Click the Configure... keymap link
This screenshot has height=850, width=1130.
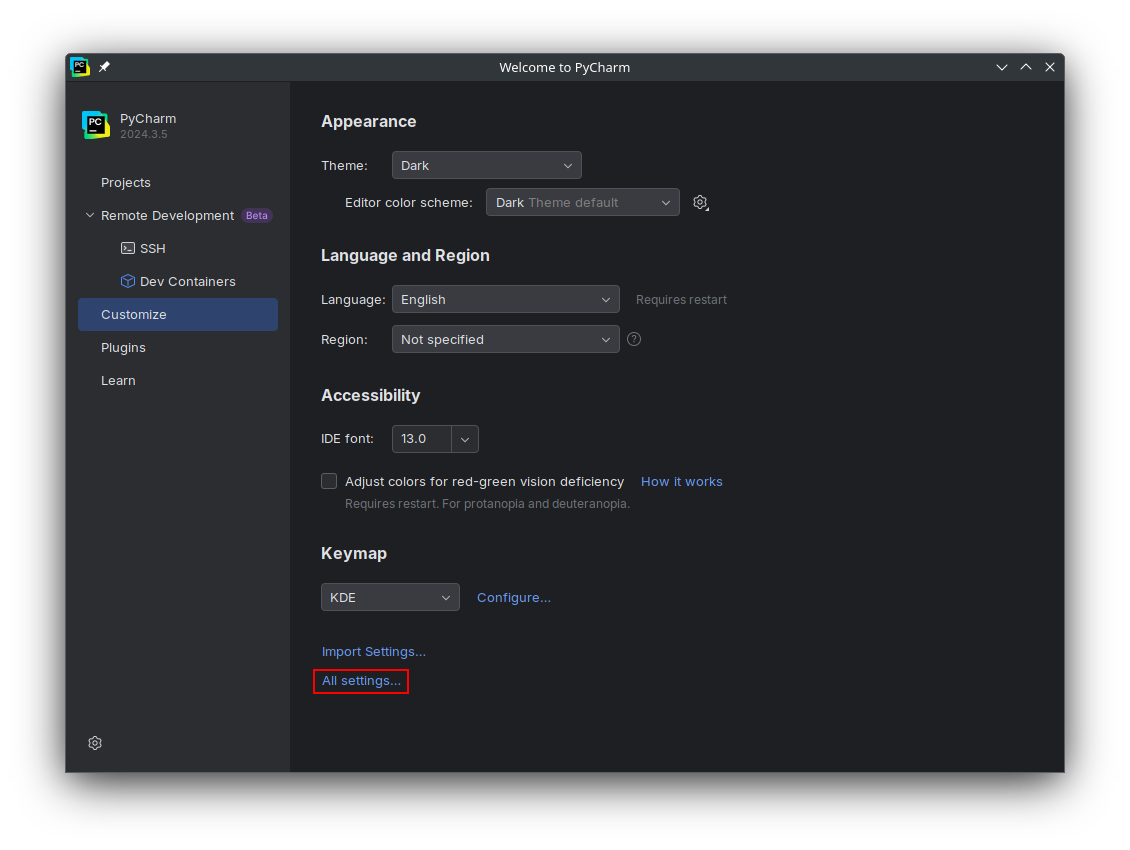(513, 597)
